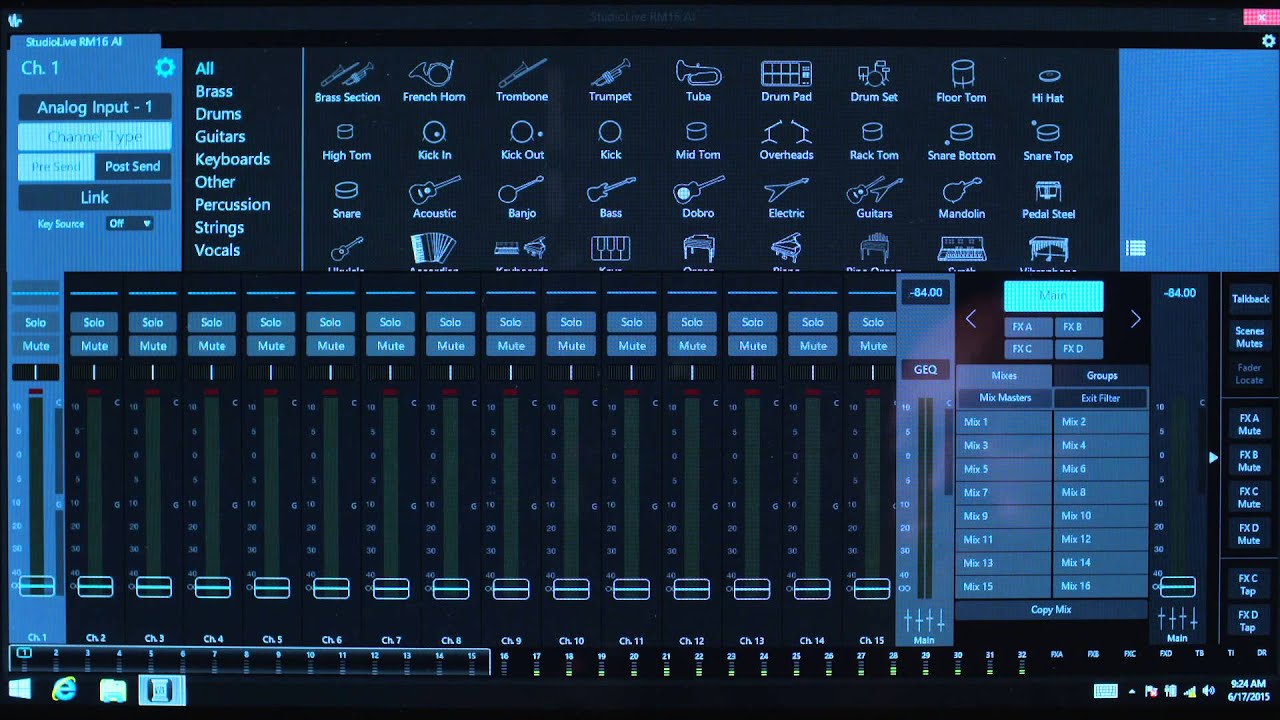
Task: Go to next mix with right arrow
Action: [x=1135, y=319]
